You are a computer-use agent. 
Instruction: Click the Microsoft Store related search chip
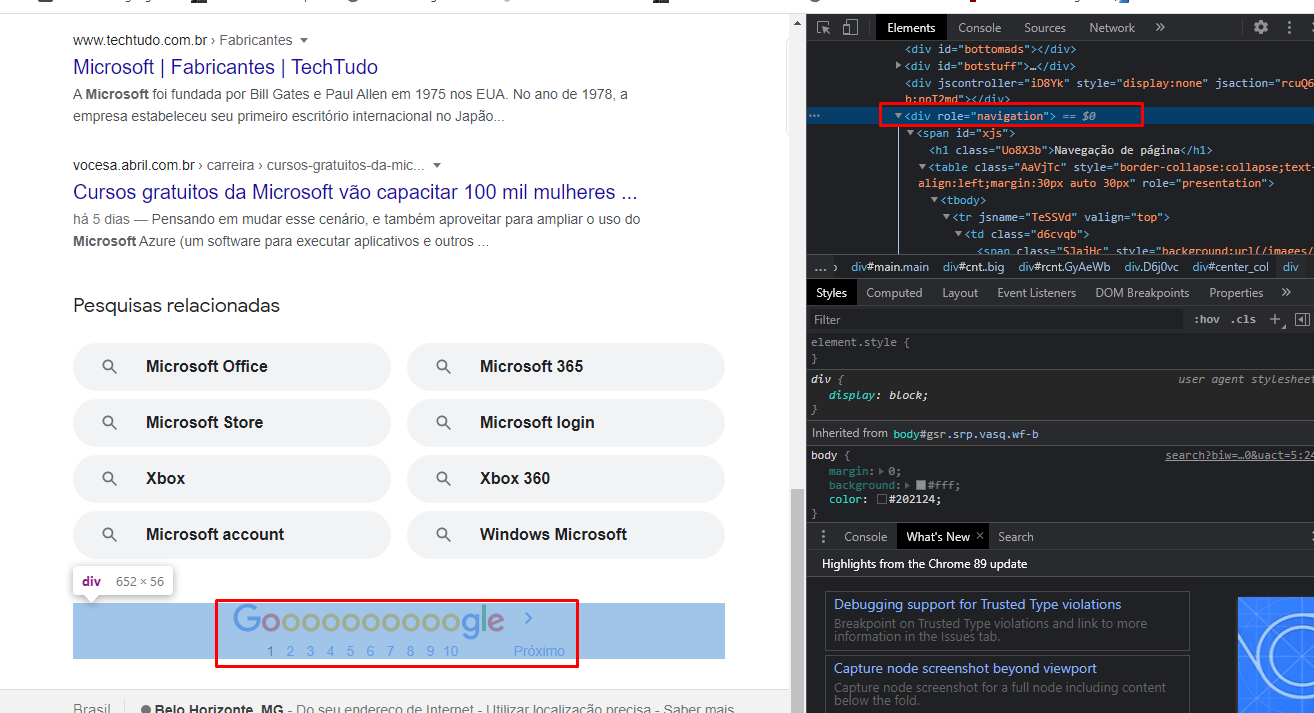coord(232,423)
